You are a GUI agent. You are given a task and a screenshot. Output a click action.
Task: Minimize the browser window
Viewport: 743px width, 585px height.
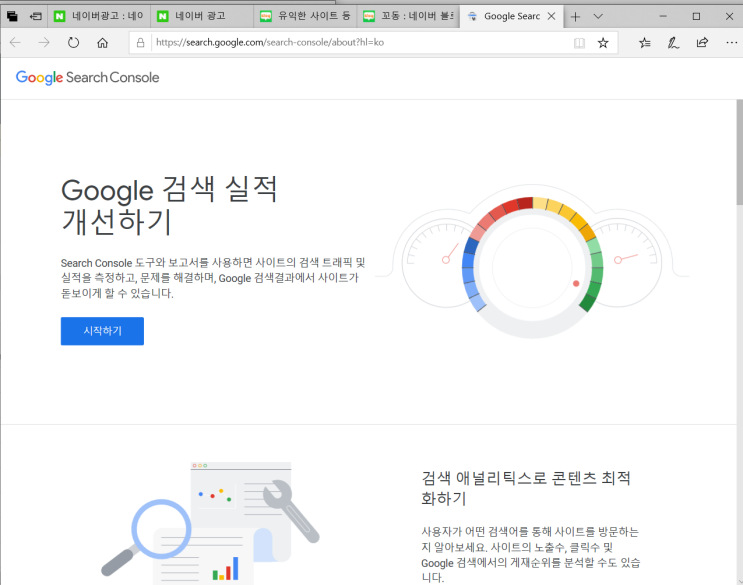coord(663,17)
